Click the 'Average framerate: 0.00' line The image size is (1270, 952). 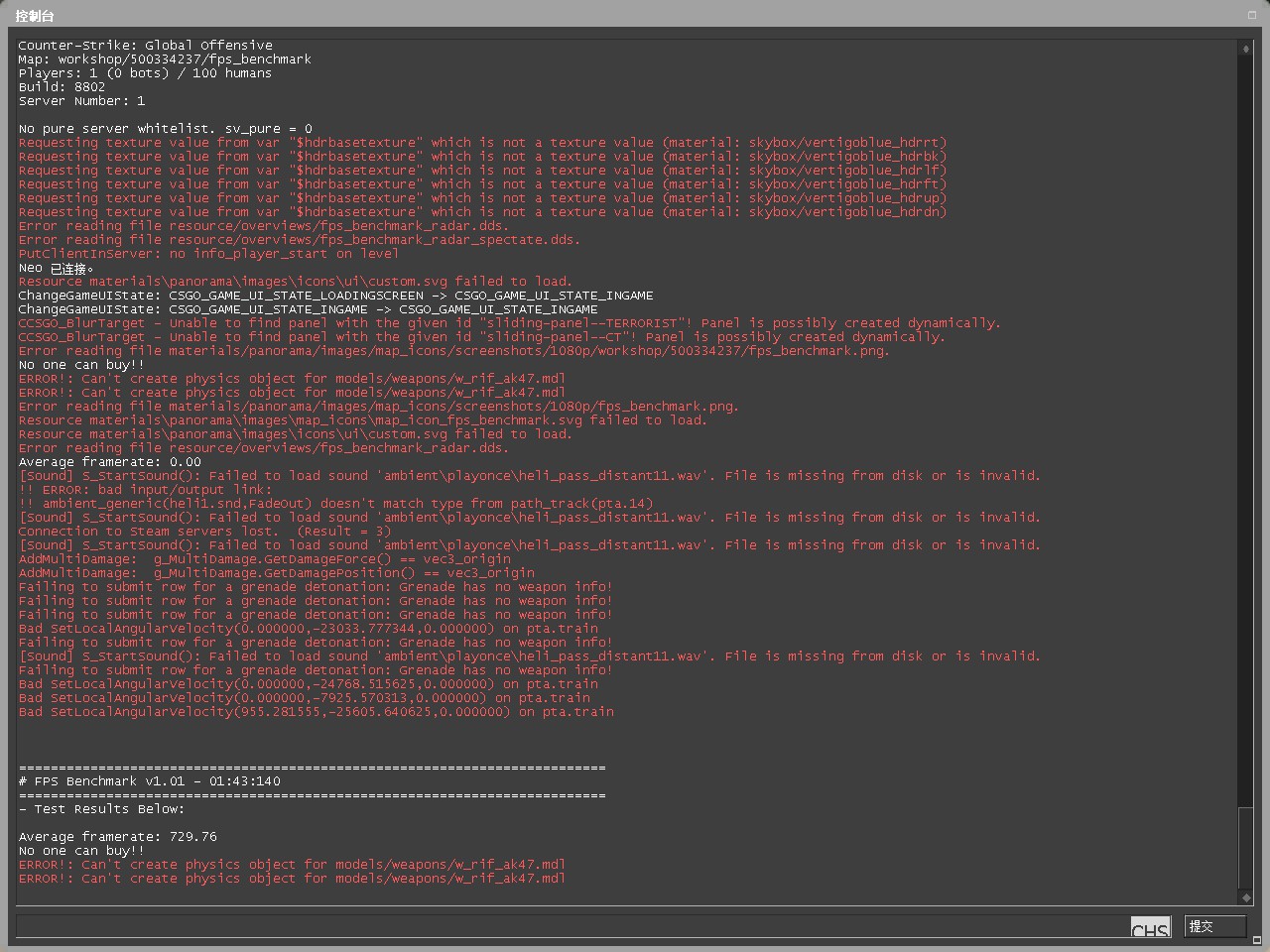click(109, 462)
